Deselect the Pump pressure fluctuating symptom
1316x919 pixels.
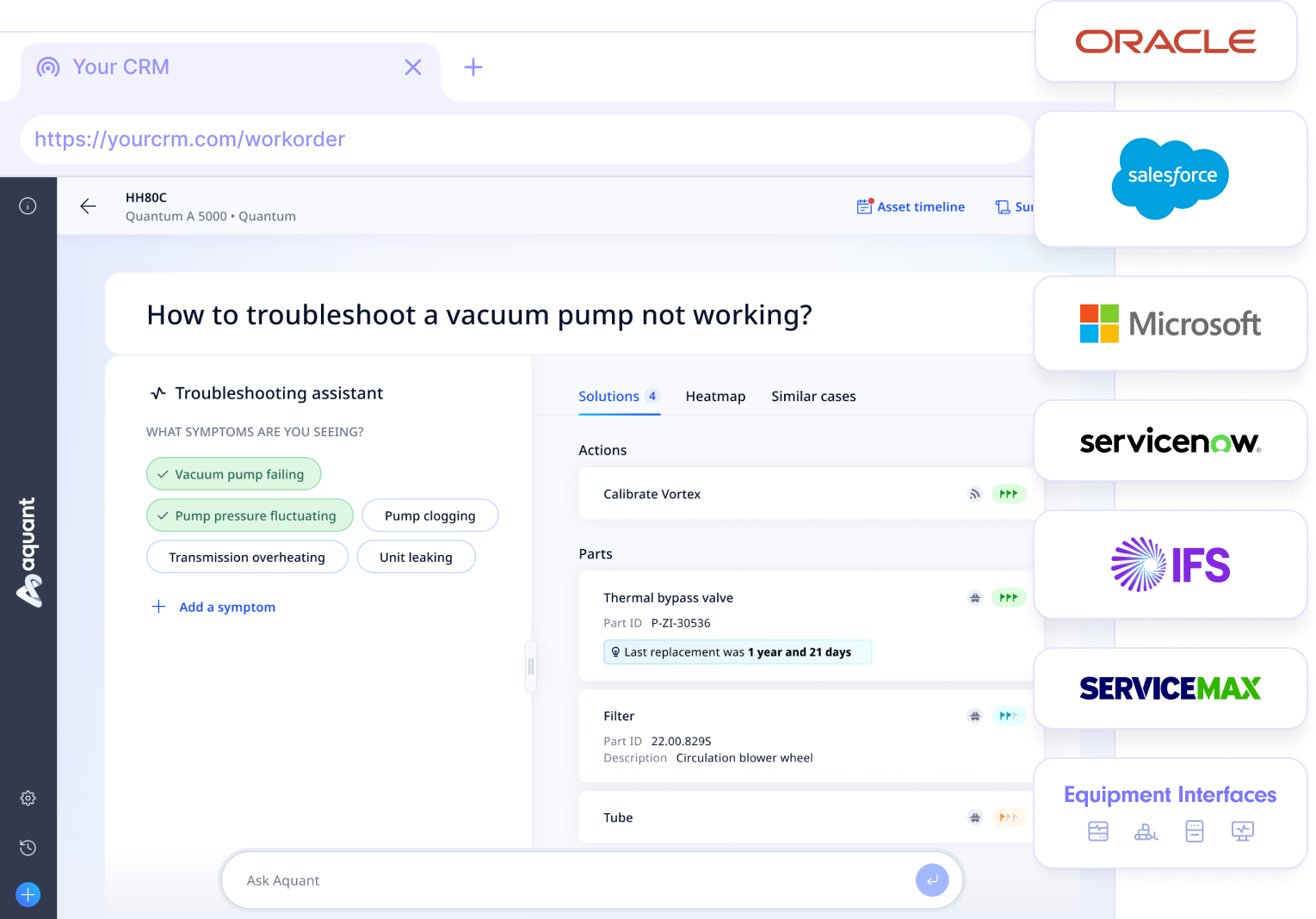coord(250,515)
